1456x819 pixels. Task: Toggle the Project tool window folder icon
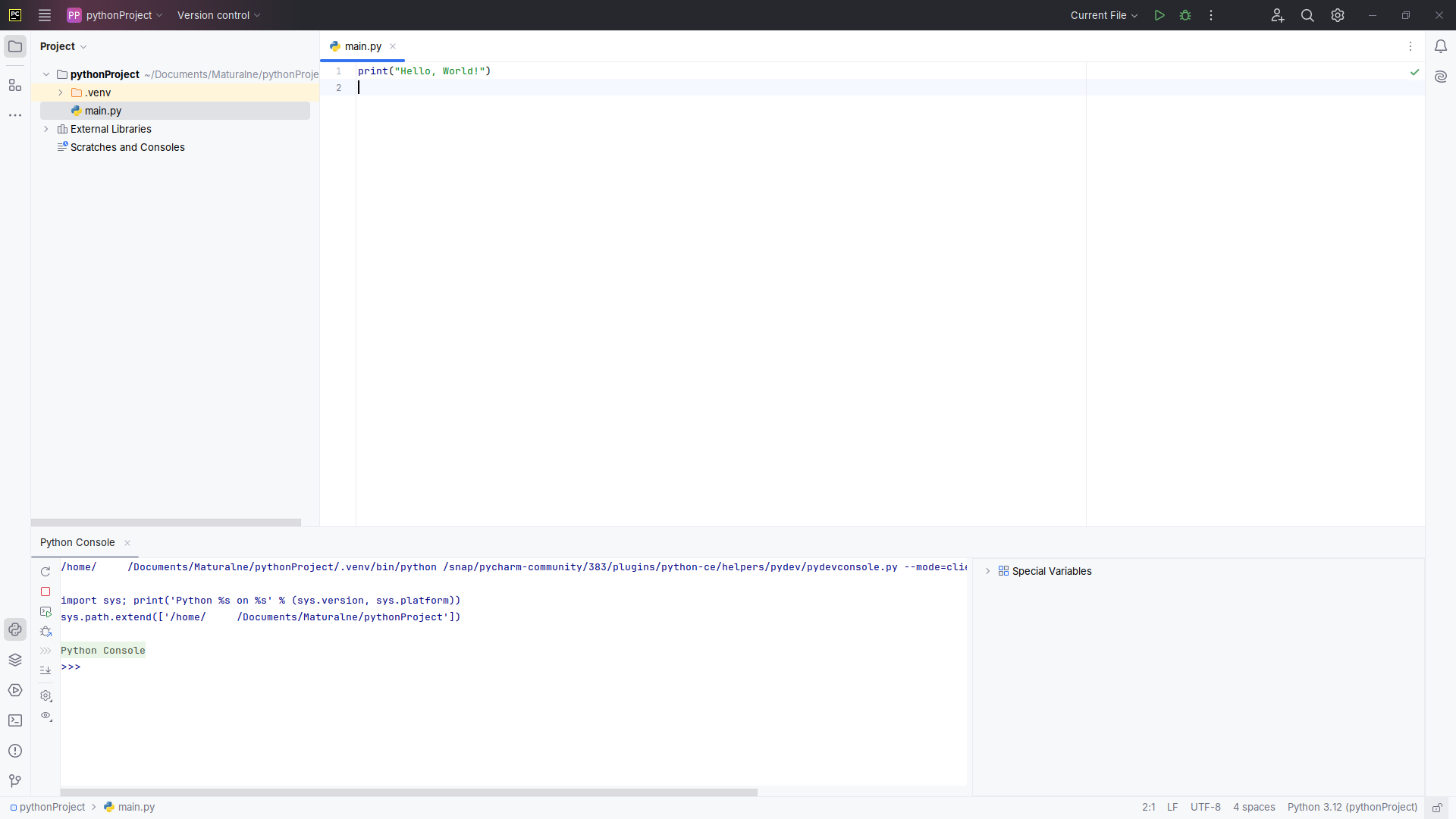[15, 46]
